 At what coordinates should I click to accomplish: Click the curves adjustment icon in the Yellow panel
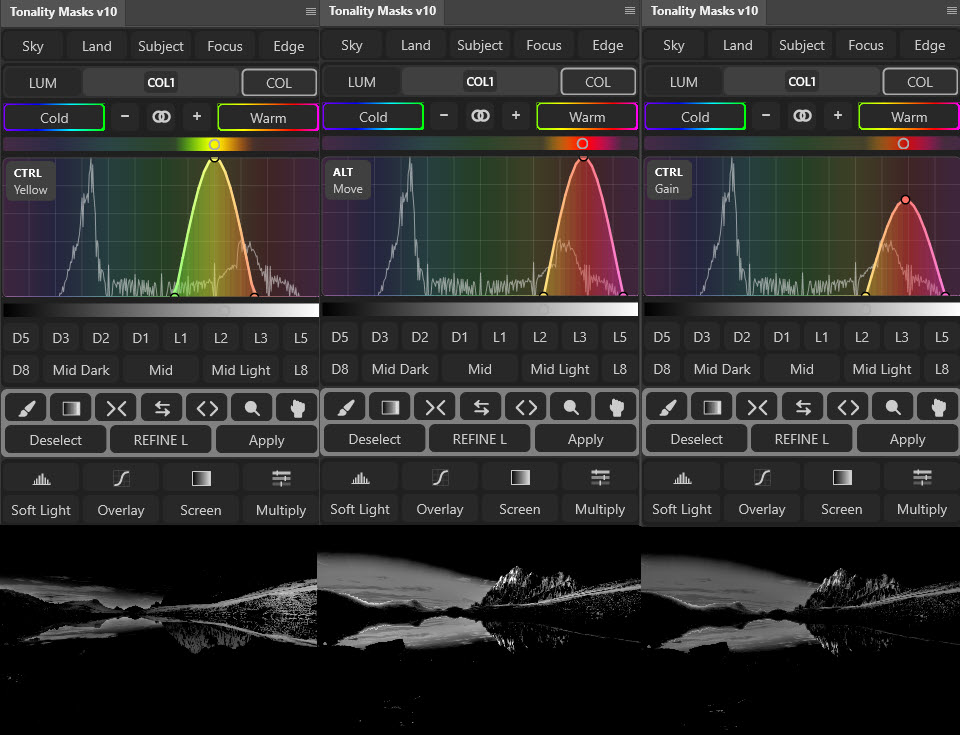click(x=121, y=478)
